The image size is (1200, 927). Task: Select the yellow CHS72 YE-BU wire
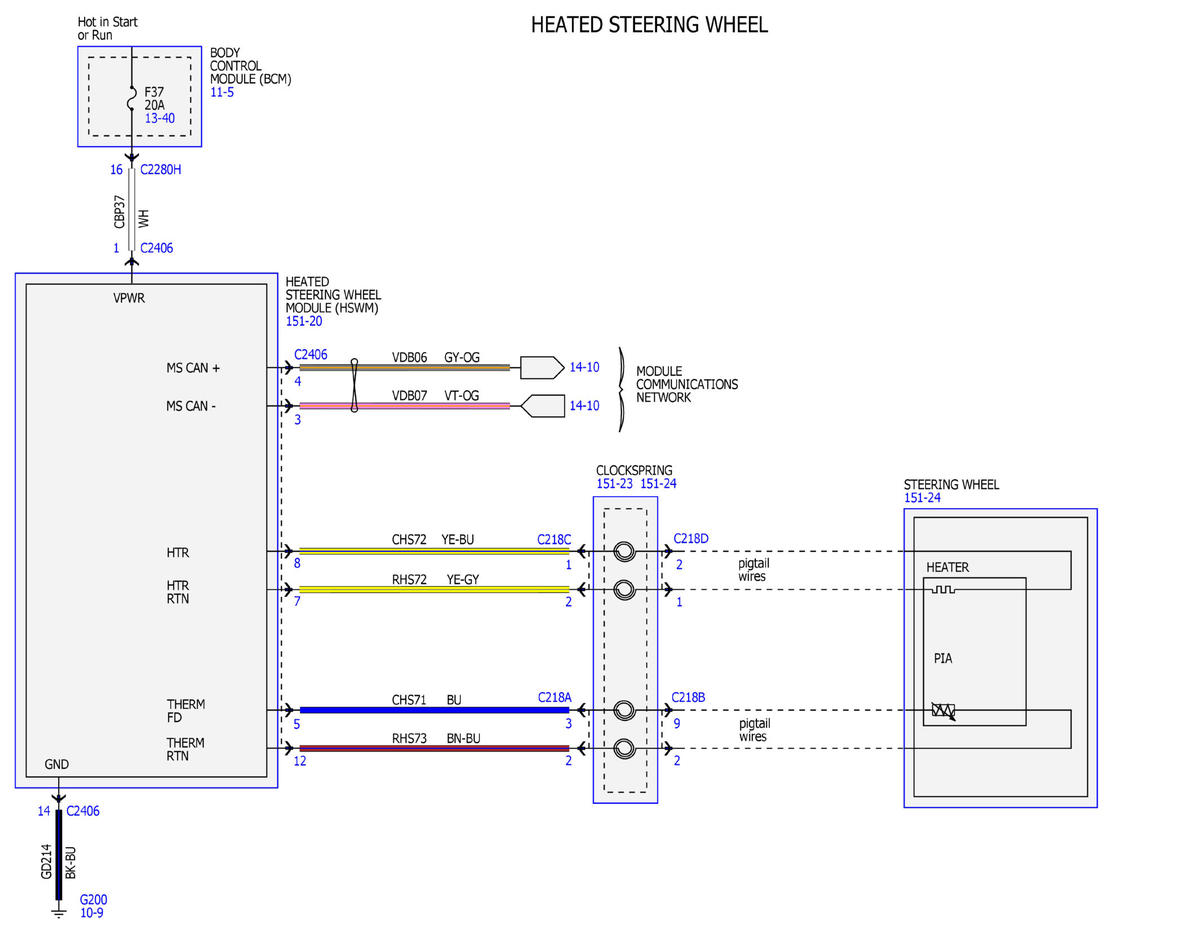coord(434,551)
